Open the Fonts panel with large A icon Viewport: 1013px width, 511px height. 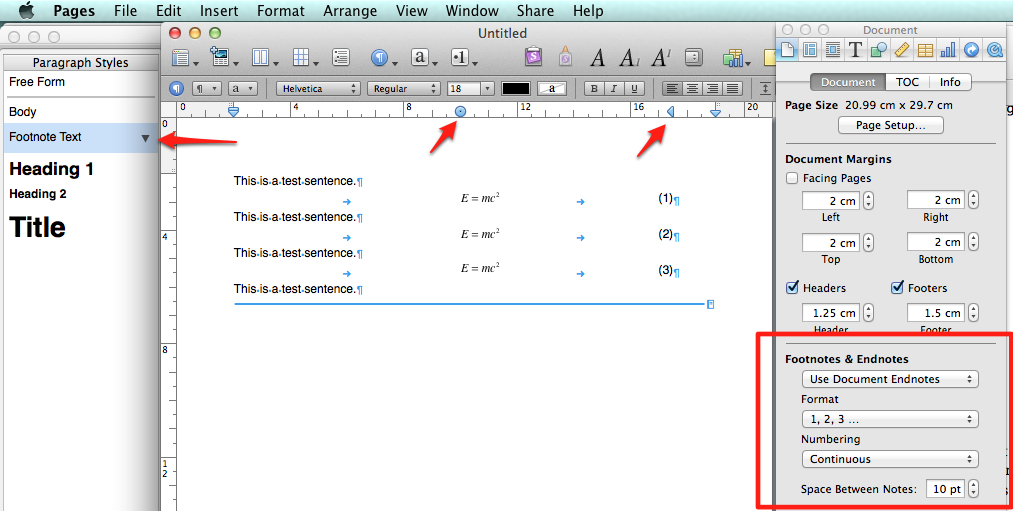coord(598,58)
